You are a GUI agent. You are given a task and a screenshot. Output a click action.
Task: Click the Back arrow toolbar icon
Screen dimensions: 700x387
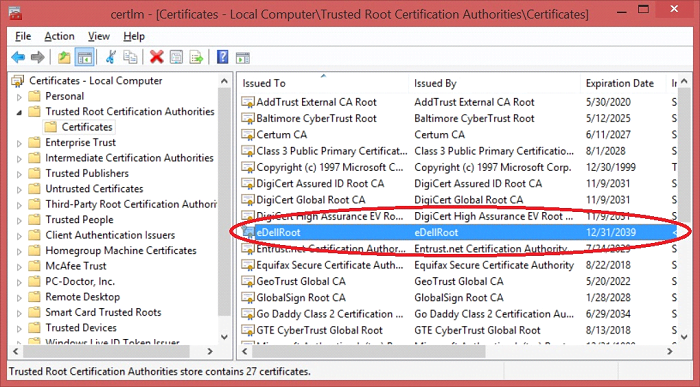18,57
